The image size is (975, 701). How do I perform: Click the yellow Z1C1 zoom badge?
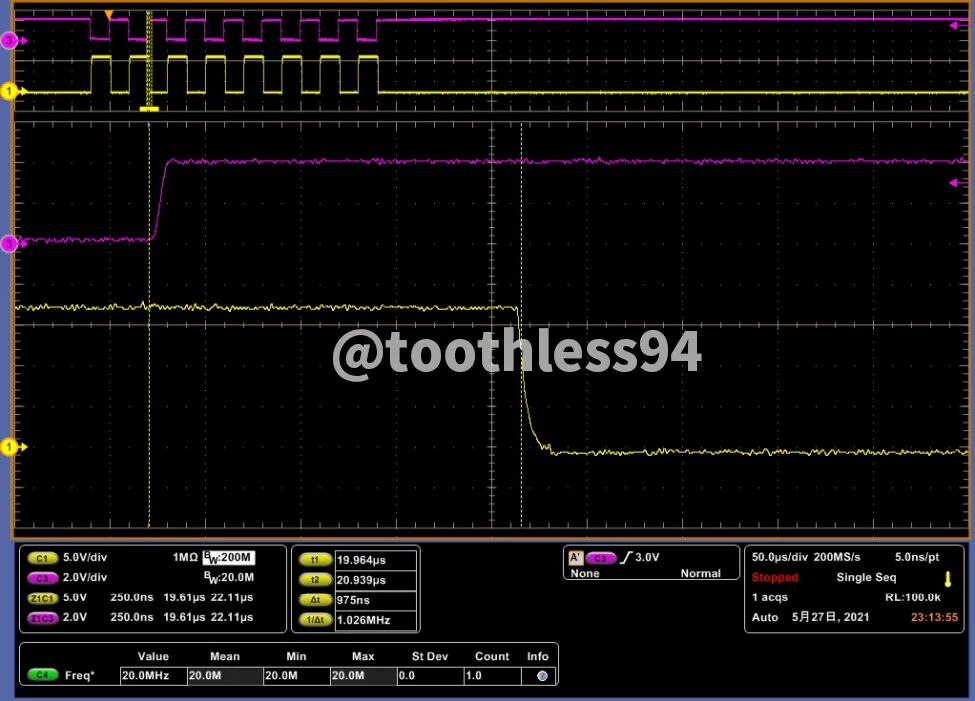pos(42,598)
